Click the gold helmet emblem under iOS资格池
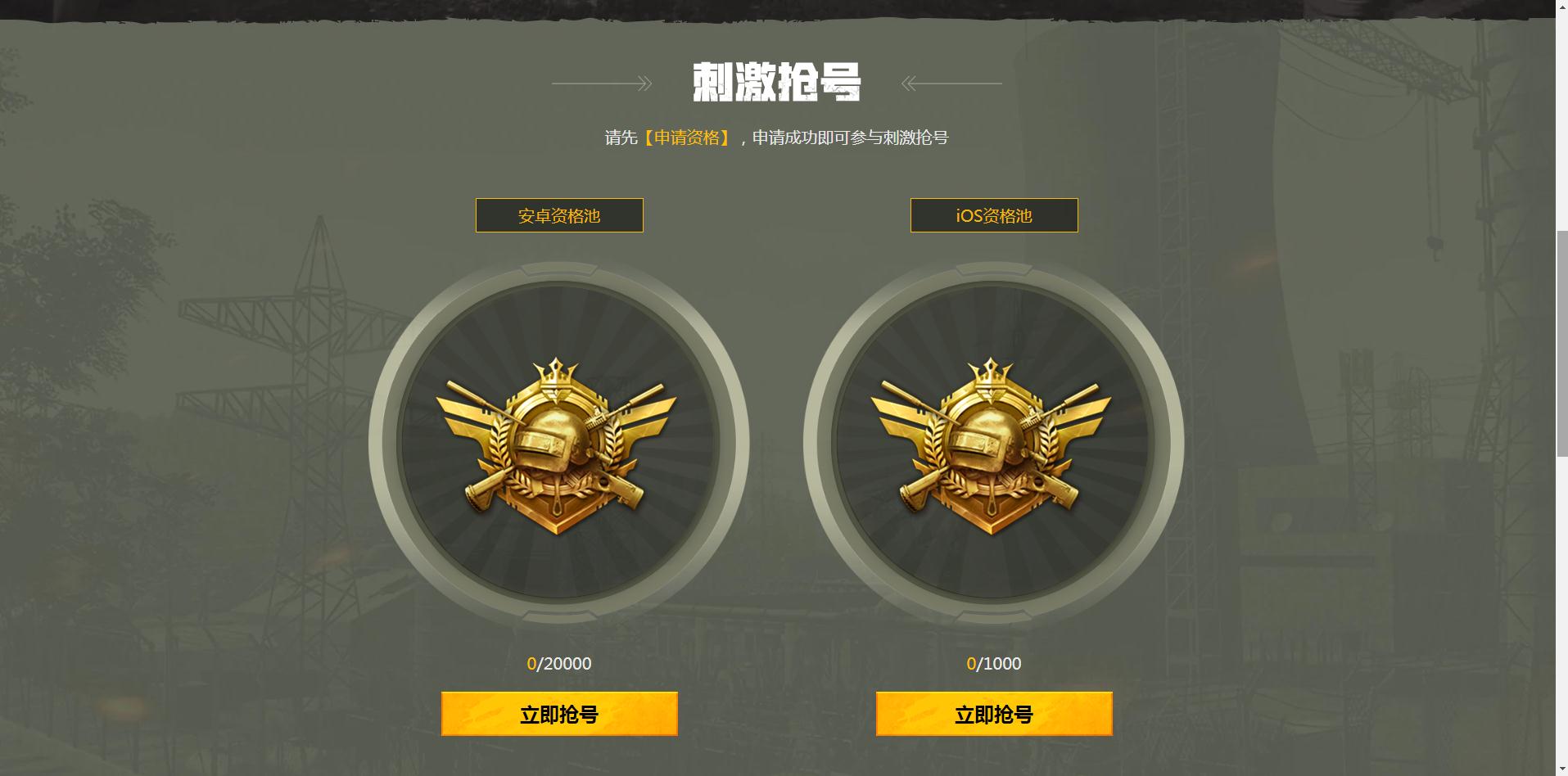This screenshot has width=1568, height=776. (992, 447)
